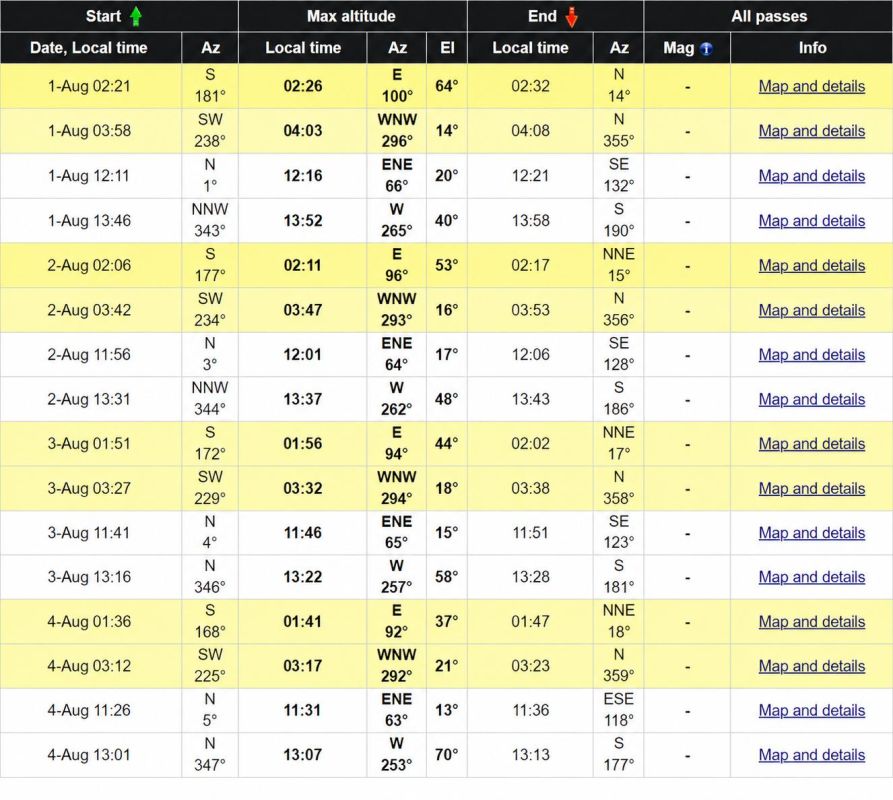
Task: Select the '1-Aug 12:11' start time cell
Action: (x=89, y=175)
